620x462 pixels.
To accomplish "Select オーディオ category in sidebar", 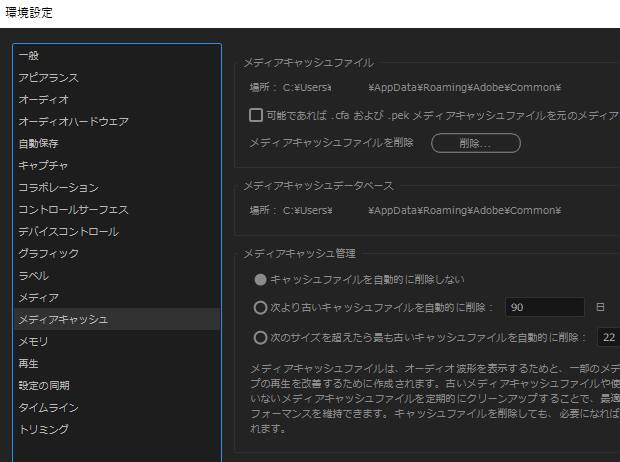I will [43, 100].
